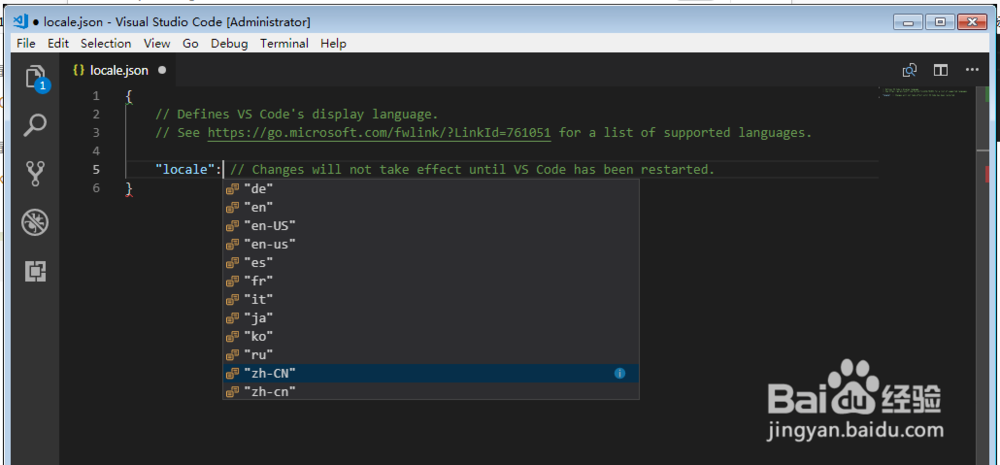Click the "locale" key on line 5
The image size is (1000, 465).
click(x=185, y=170)
